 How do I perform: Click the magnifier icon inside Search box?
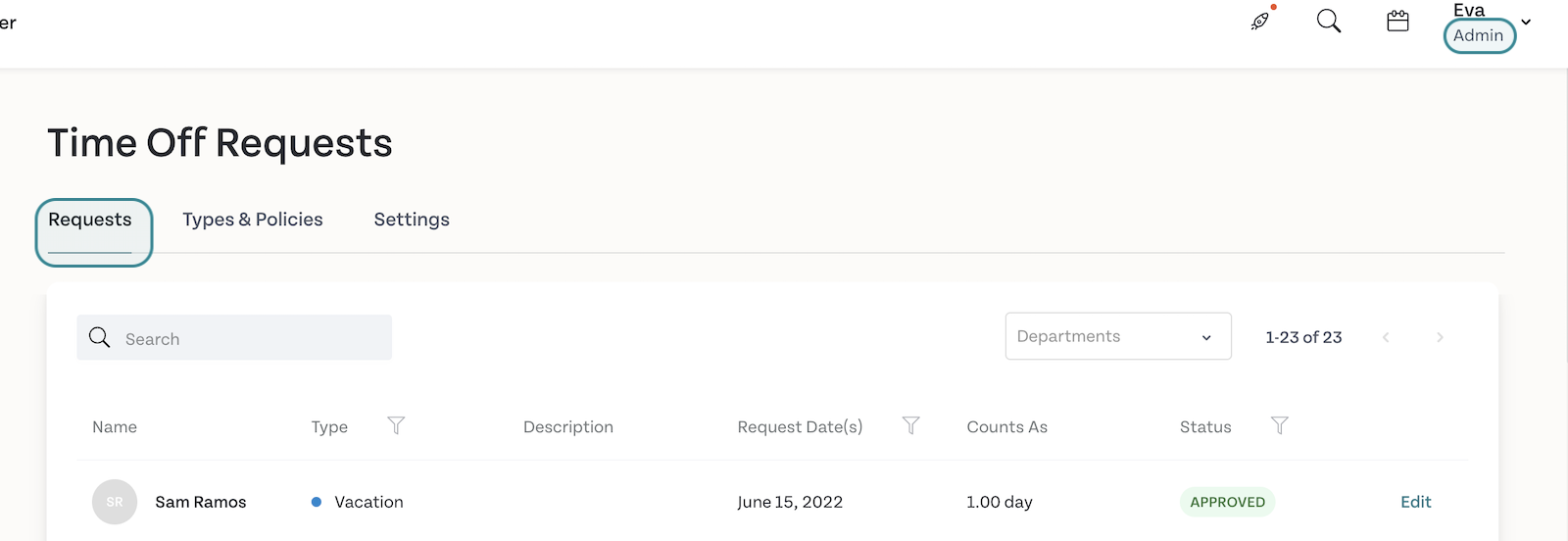point(100,338)
